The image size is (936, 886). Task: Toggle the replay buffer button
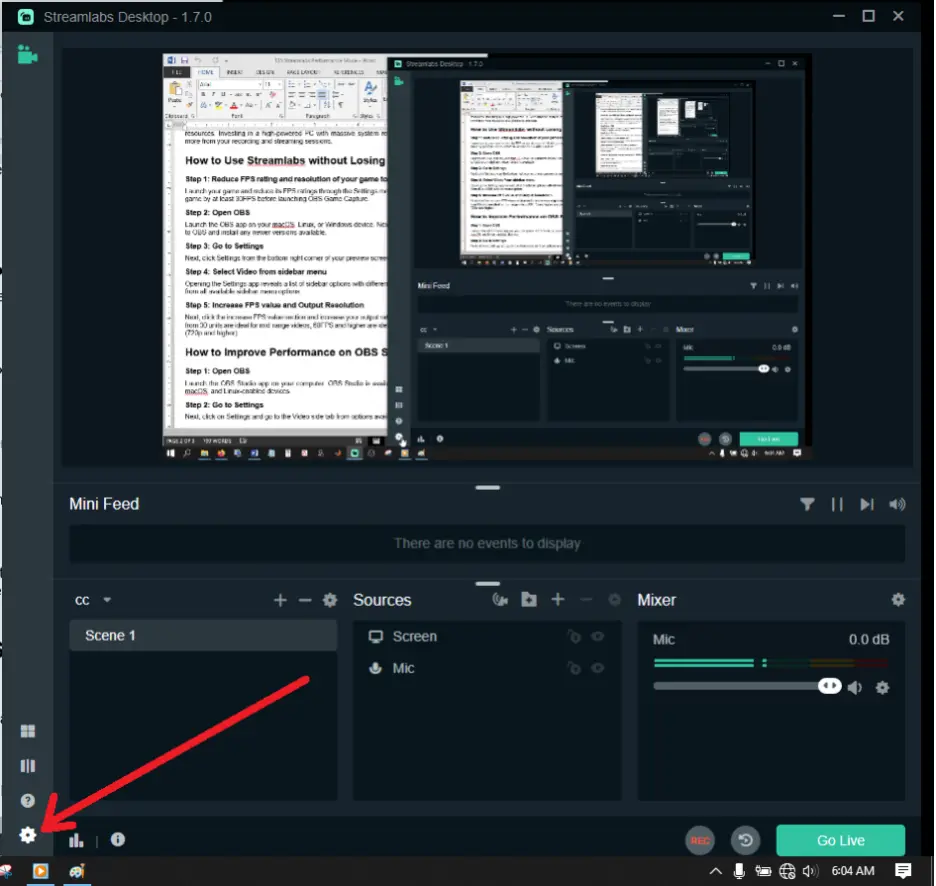click(x=746, y=840)
